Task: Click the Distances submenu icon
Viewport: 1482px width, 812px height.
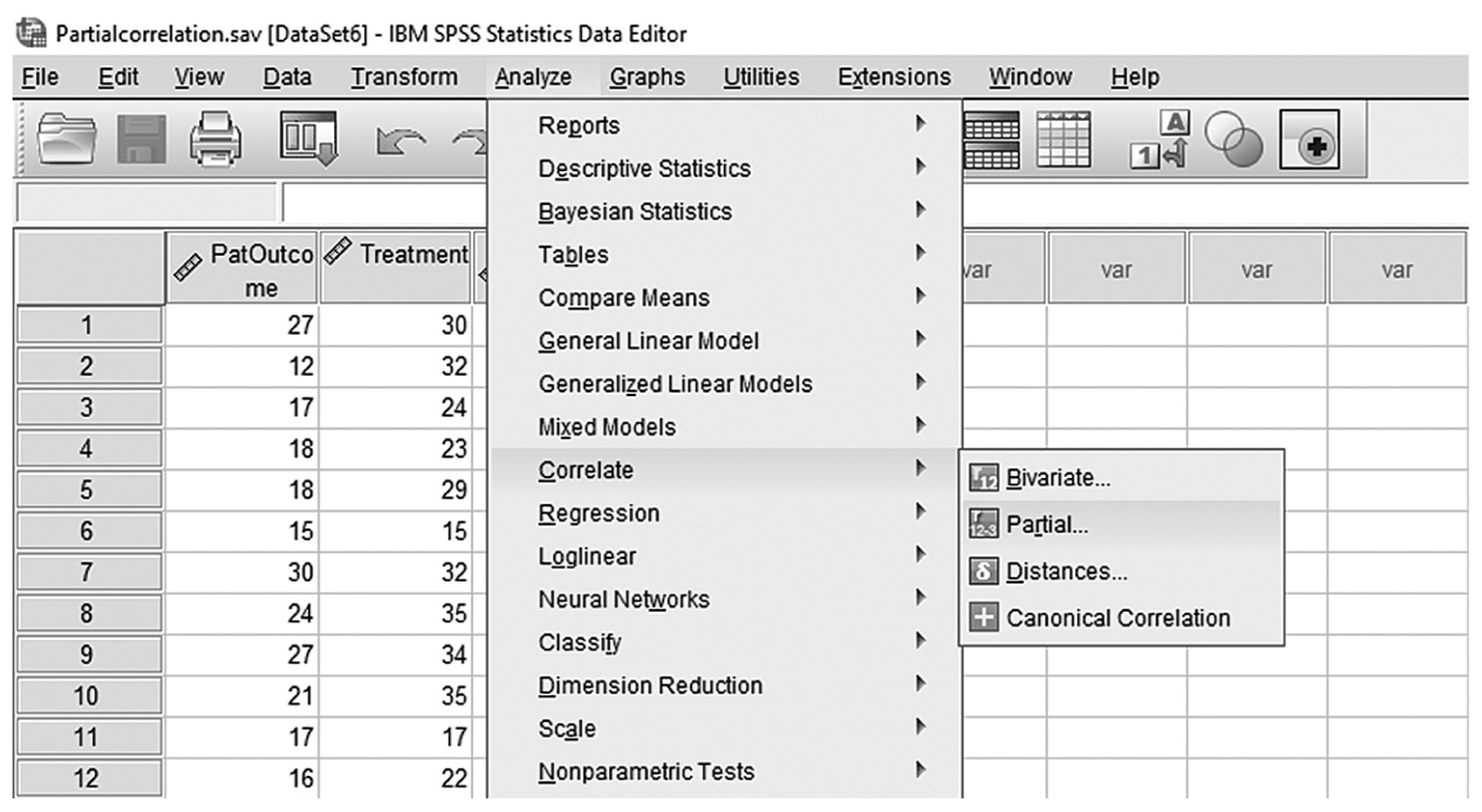Action: [x=983, y=572]
